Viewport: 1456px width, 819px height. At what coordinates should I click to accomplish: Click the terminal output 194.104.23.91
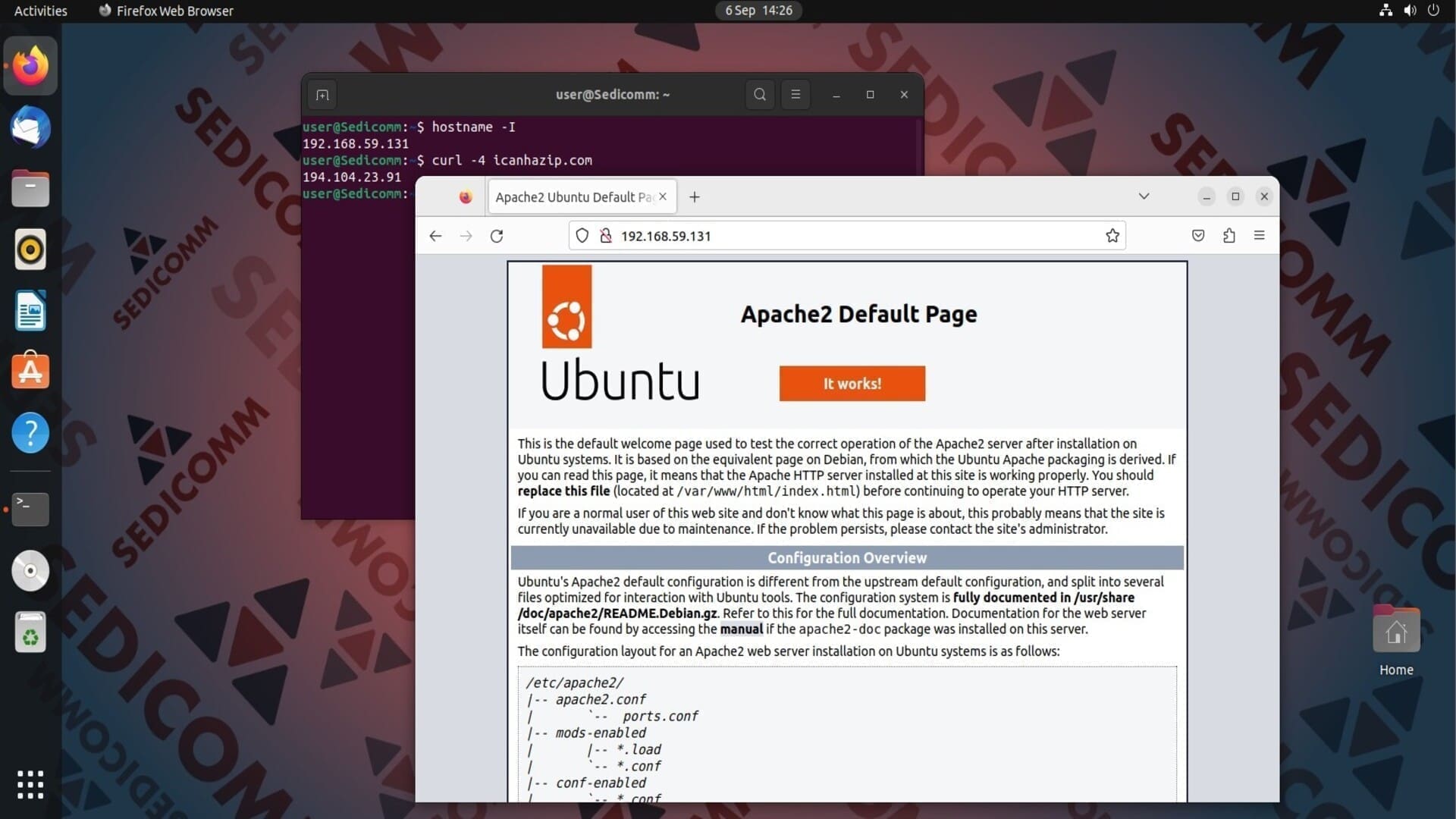tap(352, 177)
